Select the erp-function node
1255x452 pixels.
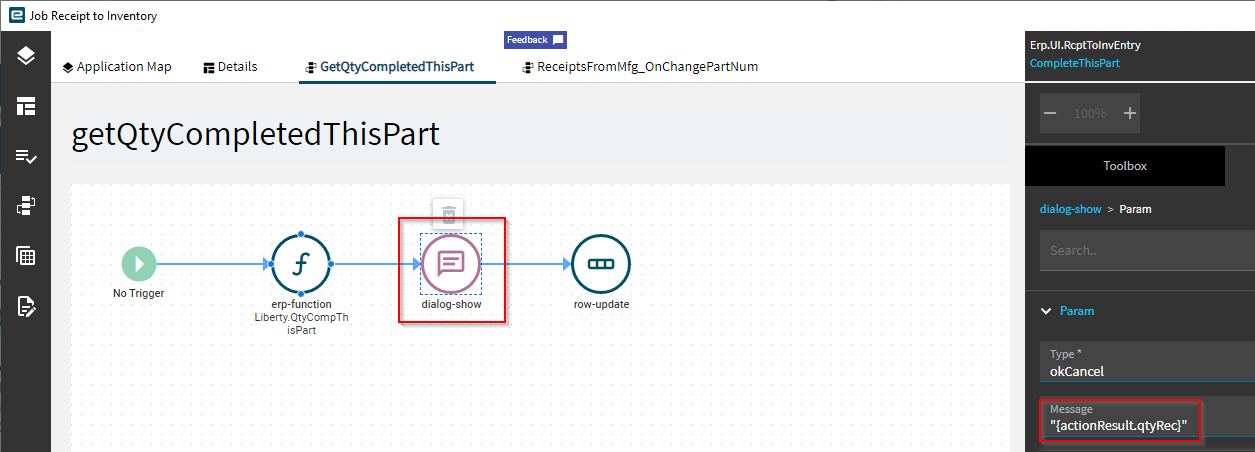click(x=300, y=264)
